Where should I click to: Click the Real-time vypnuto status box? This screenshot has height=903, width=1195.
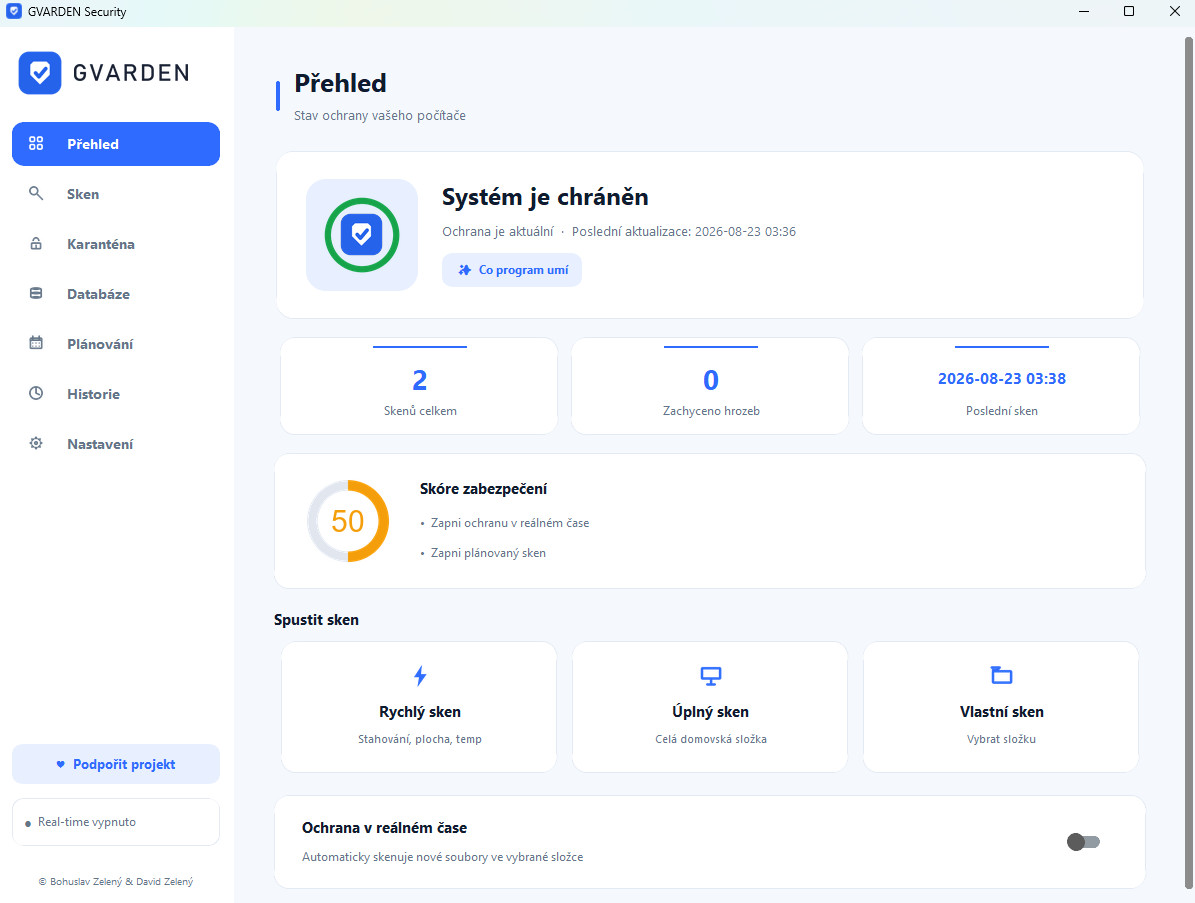[x=116, y=822]
